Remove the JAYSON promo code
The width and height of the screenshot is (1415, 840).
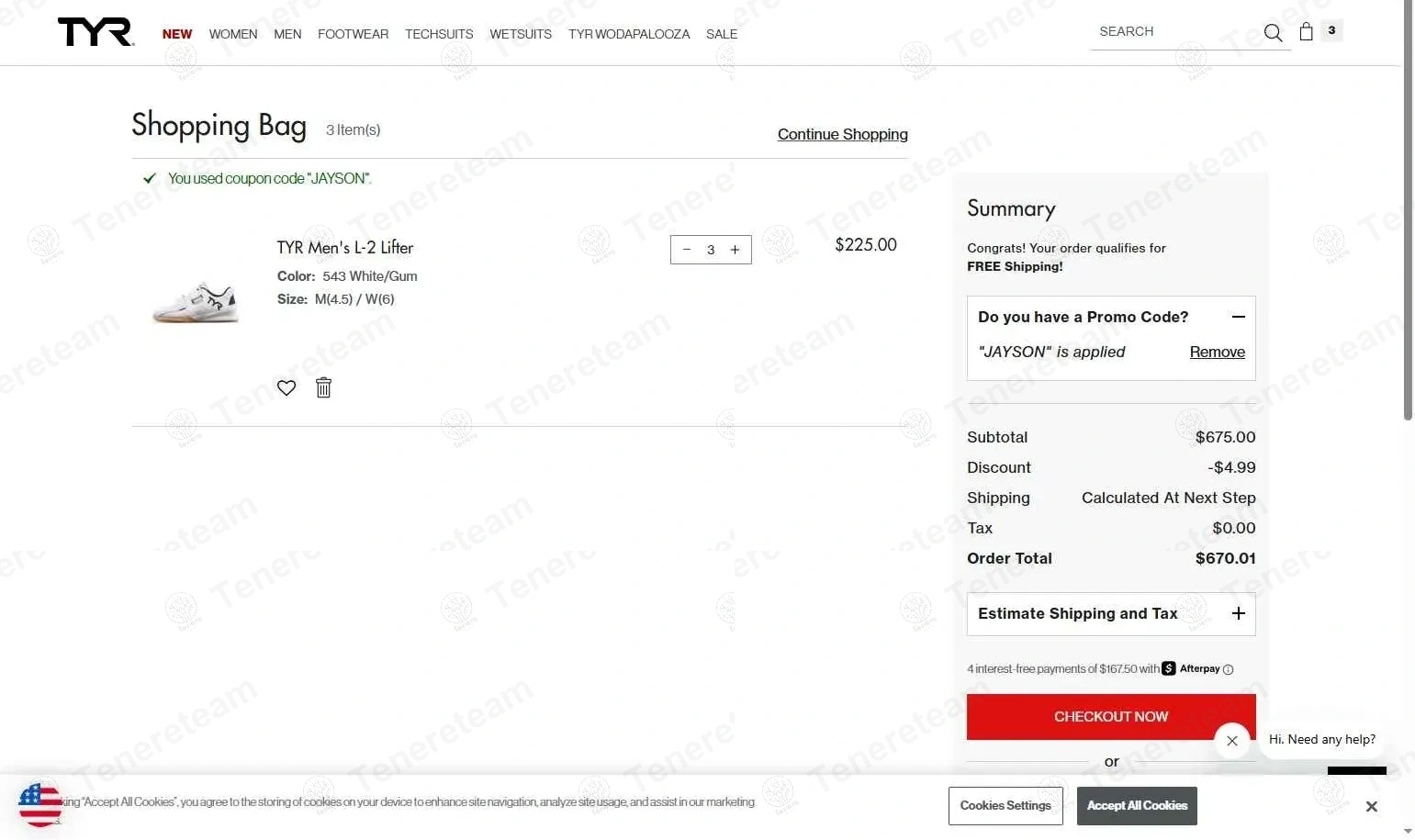coord(1217,352)
